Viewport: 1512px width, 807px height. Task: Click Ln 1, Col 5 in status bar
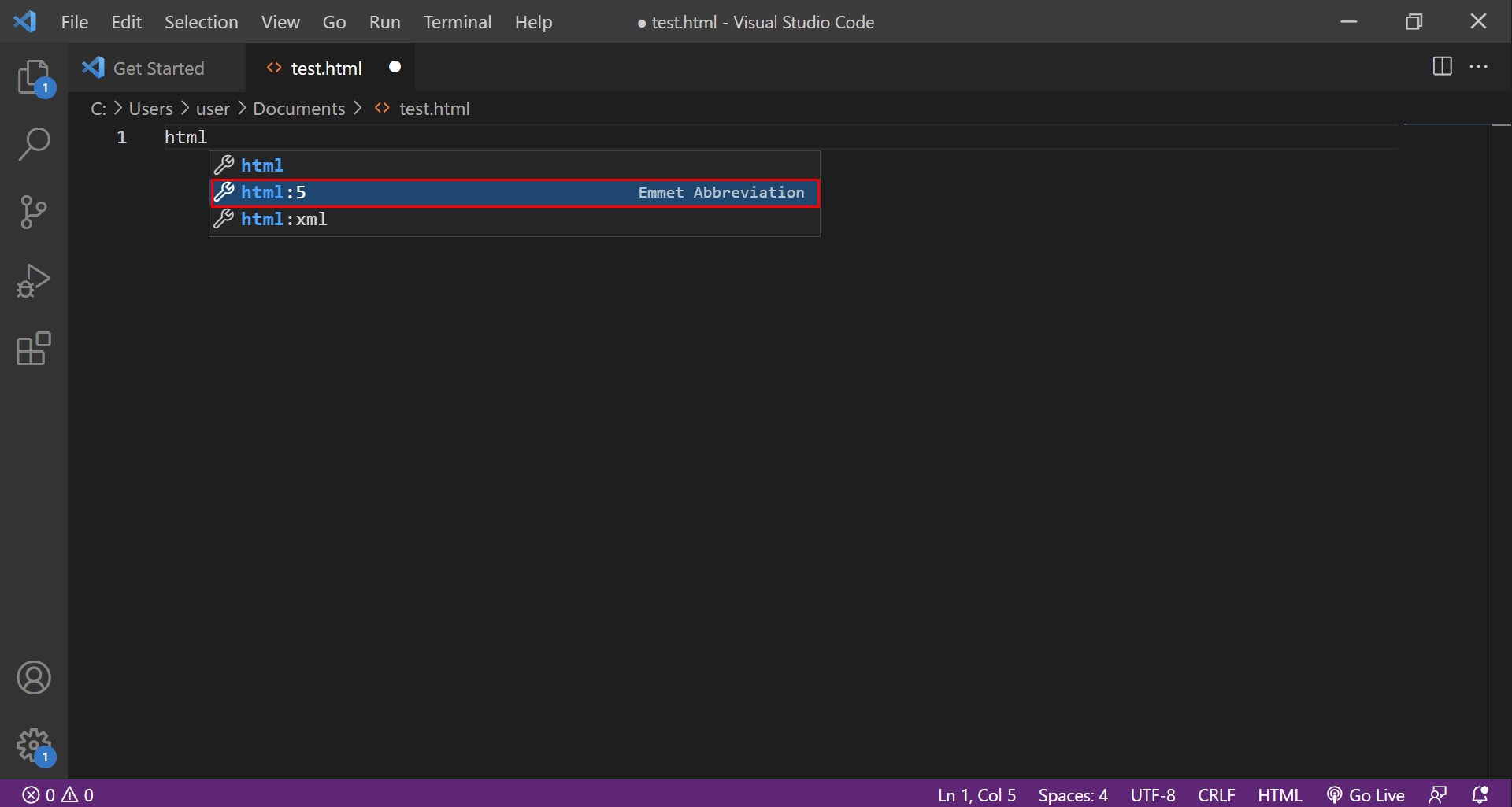(976, 795)
